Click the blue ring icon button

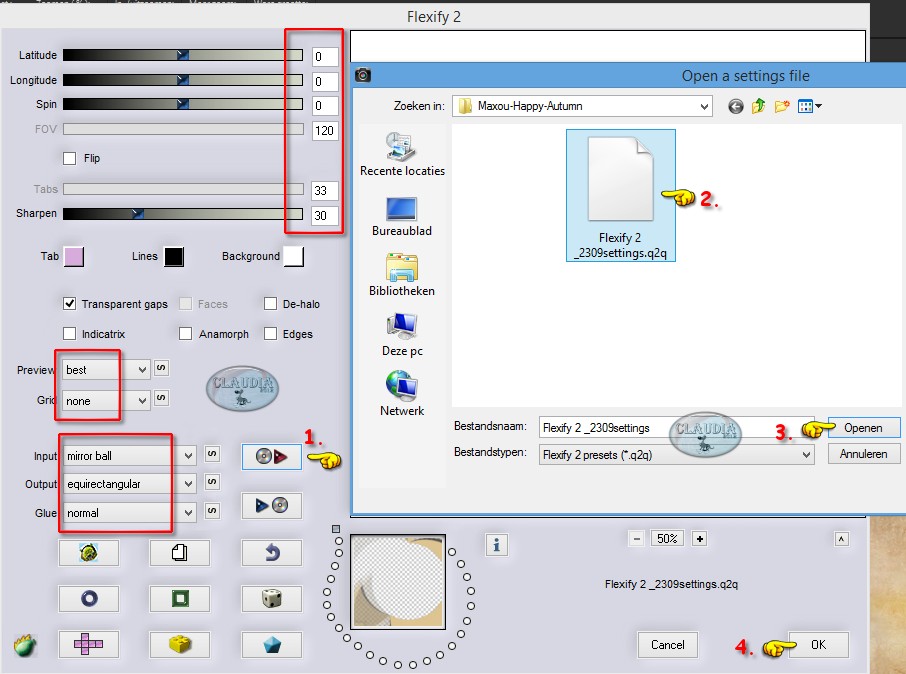(88, 598)
